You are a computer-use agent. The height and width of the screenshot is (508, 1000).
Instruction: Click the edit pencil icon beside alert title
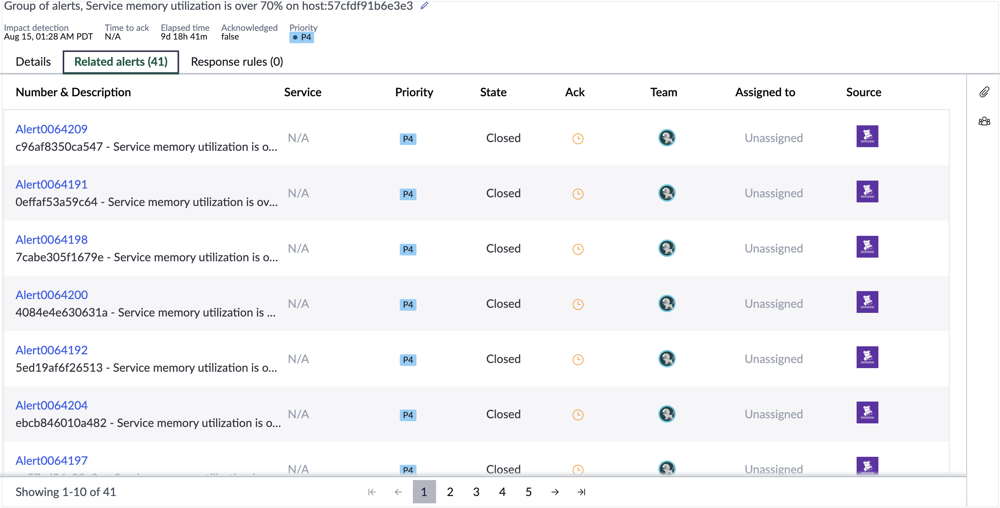click(425, 6)
